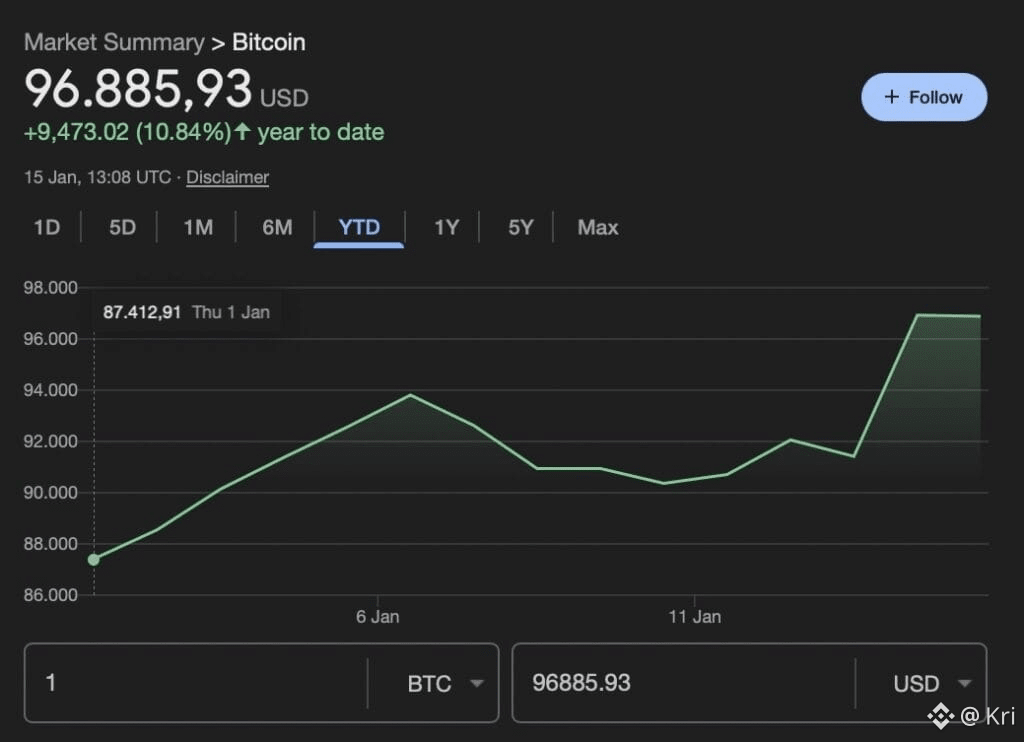Open the Market Summary breadcrumb link
This screenshot has height=742, width=1024.
coord(113,42)
